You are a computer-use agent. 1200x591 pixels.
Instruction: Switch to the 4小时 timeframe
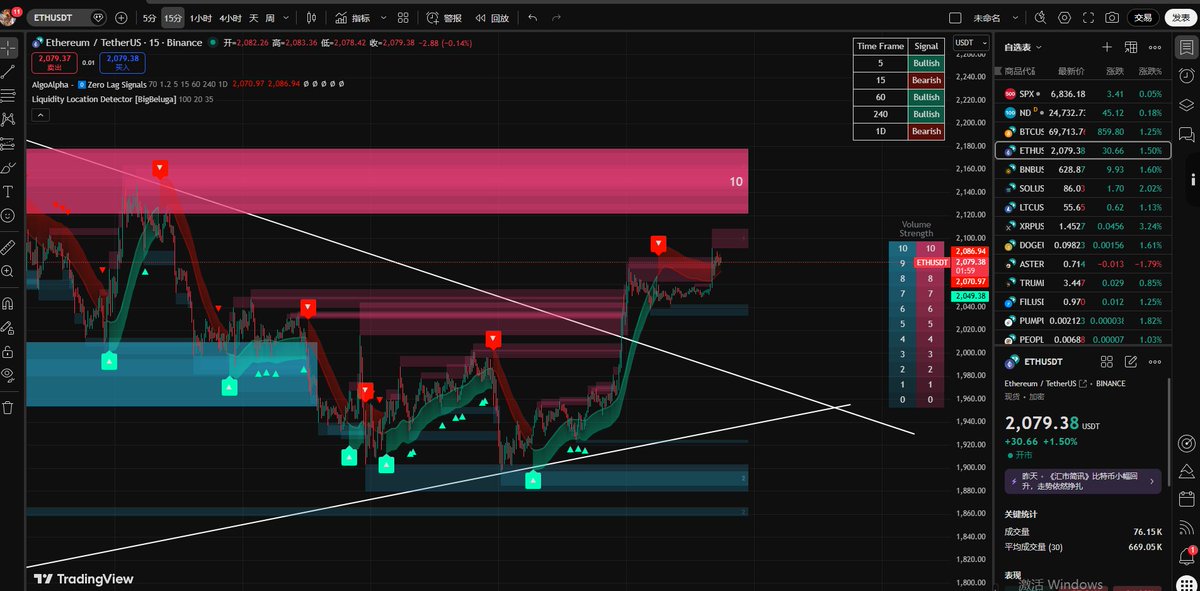tap(231, 18)
